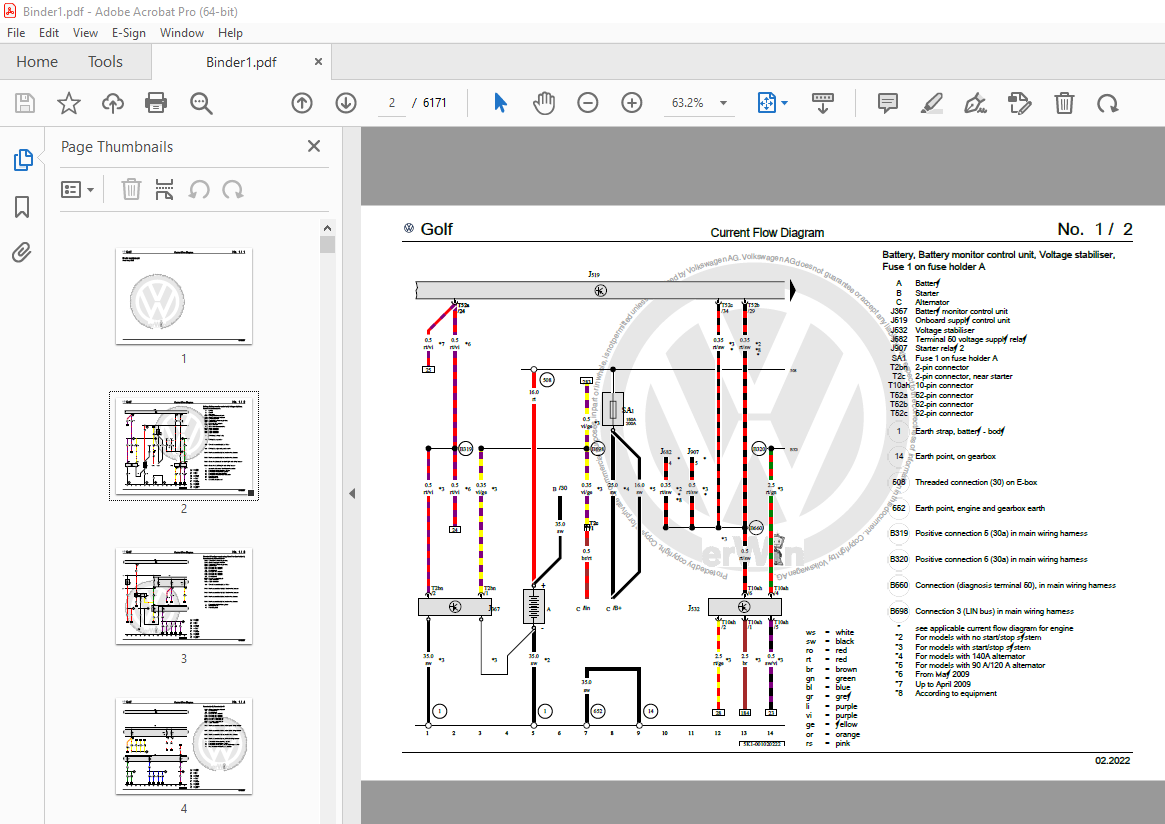Open zoom level dropdown at 63.2%

point(723,103)
